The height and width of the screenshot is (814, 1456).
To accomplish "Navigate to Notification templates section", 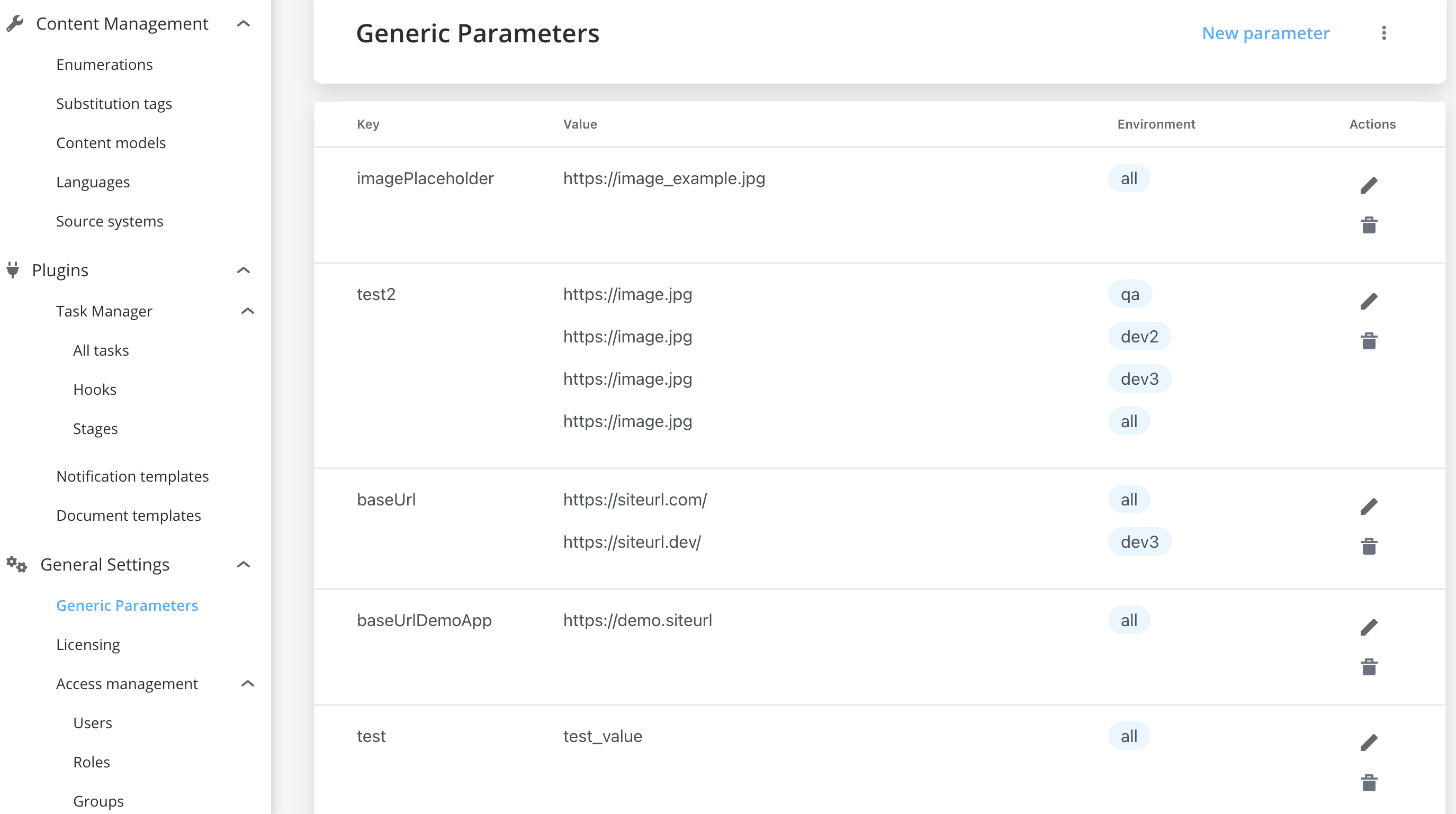I will click(133, 476).
